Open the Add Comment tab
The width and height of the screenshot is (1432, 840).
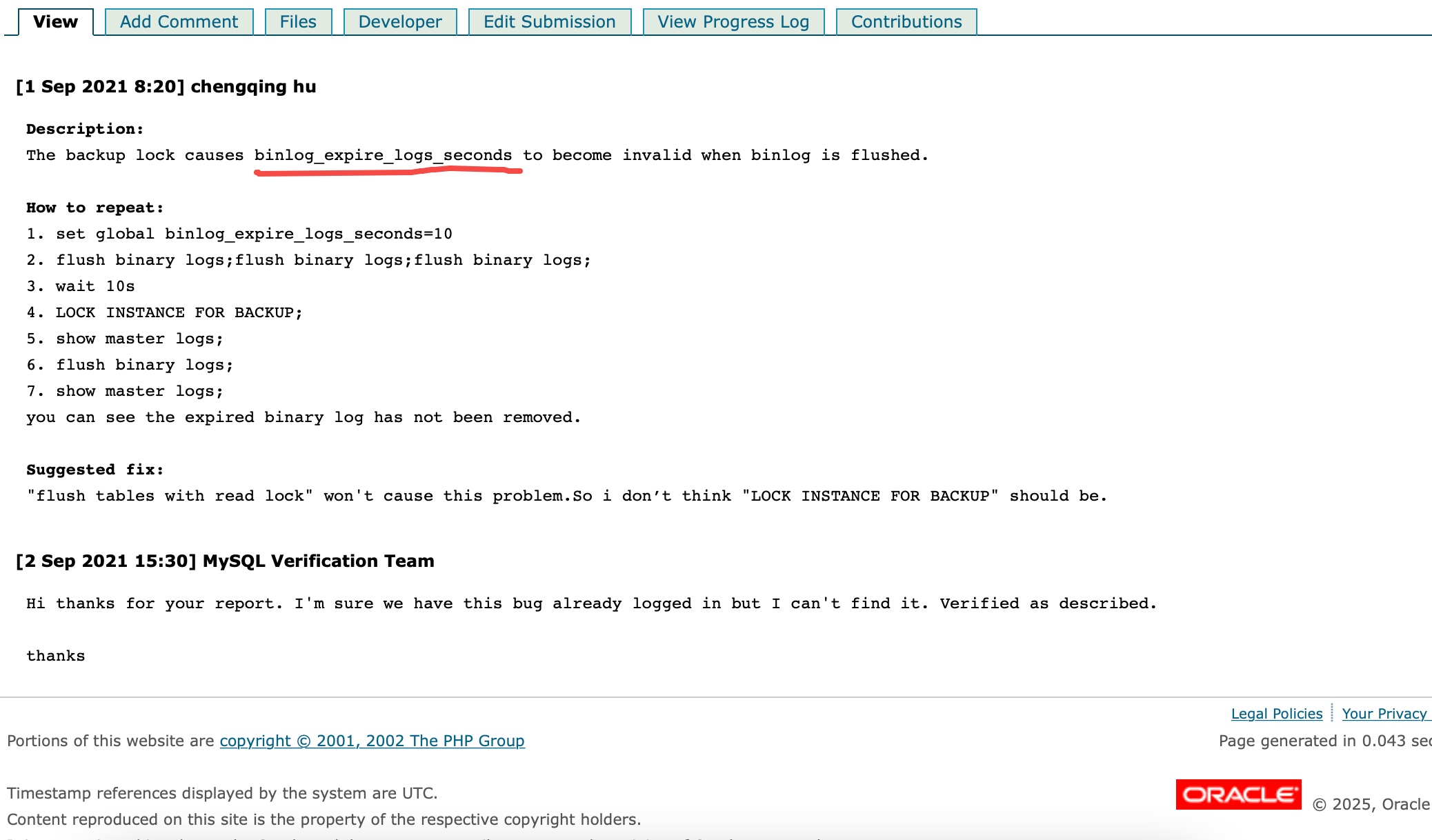pyautogui.click(x=179, y=22)
